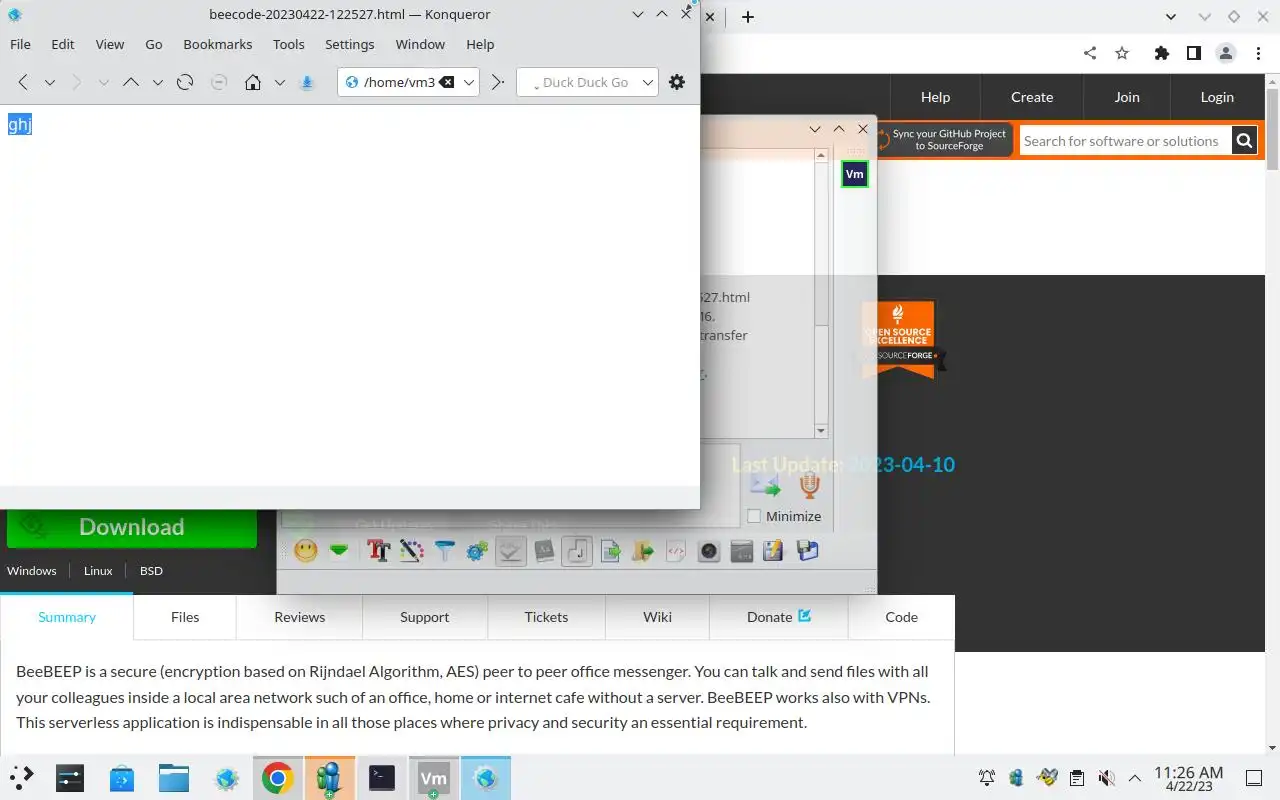Click the microphone voice message icon in BeeBEEP
Viewport: 1280px width, 800px height.
point(810,485)
